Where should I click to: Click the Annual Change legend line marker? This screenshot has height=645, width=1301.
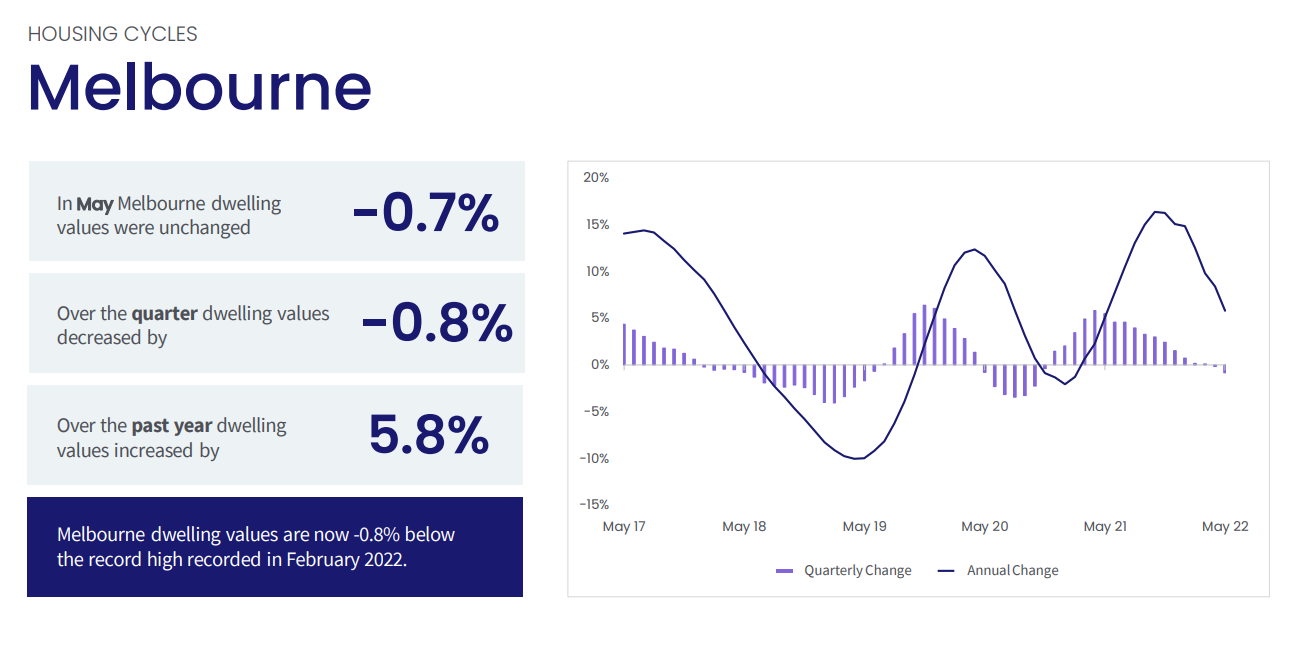[x=946, y=571]
